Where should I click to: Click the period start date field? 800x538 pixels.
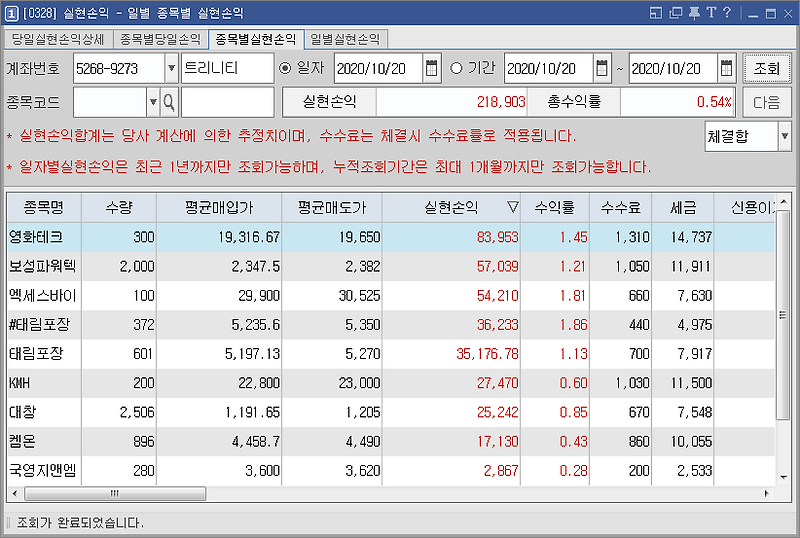(x=549, y=68)
